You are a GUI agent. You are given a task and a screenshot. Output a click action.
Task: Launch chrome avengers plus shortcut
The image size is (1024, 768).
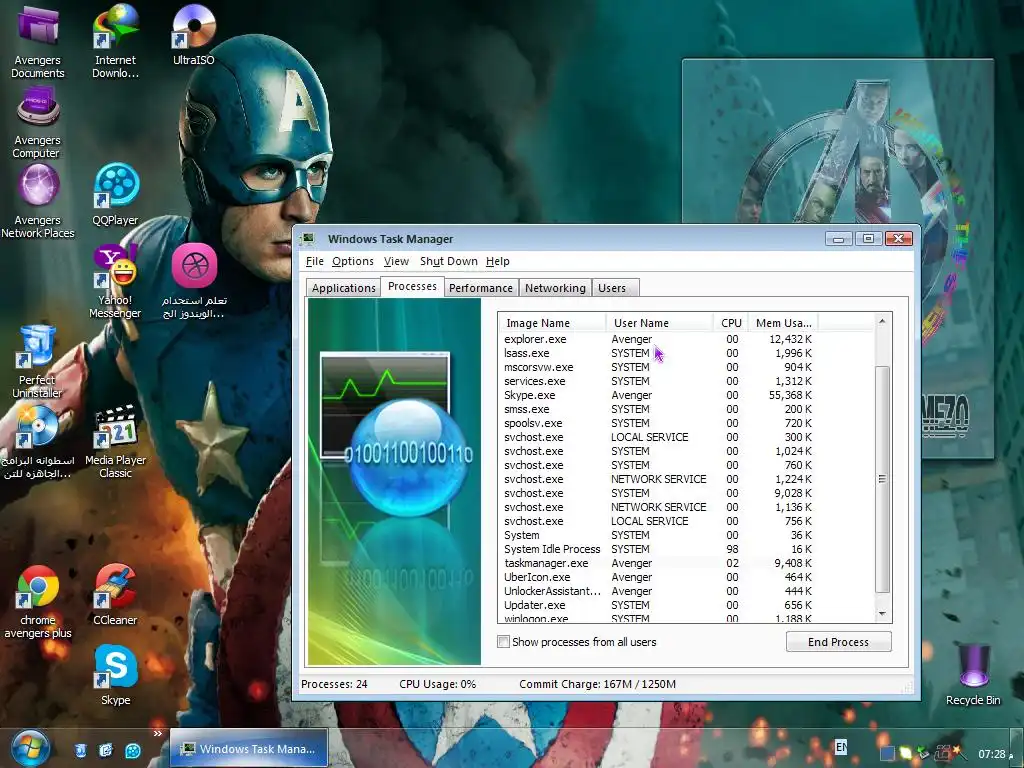38,601
